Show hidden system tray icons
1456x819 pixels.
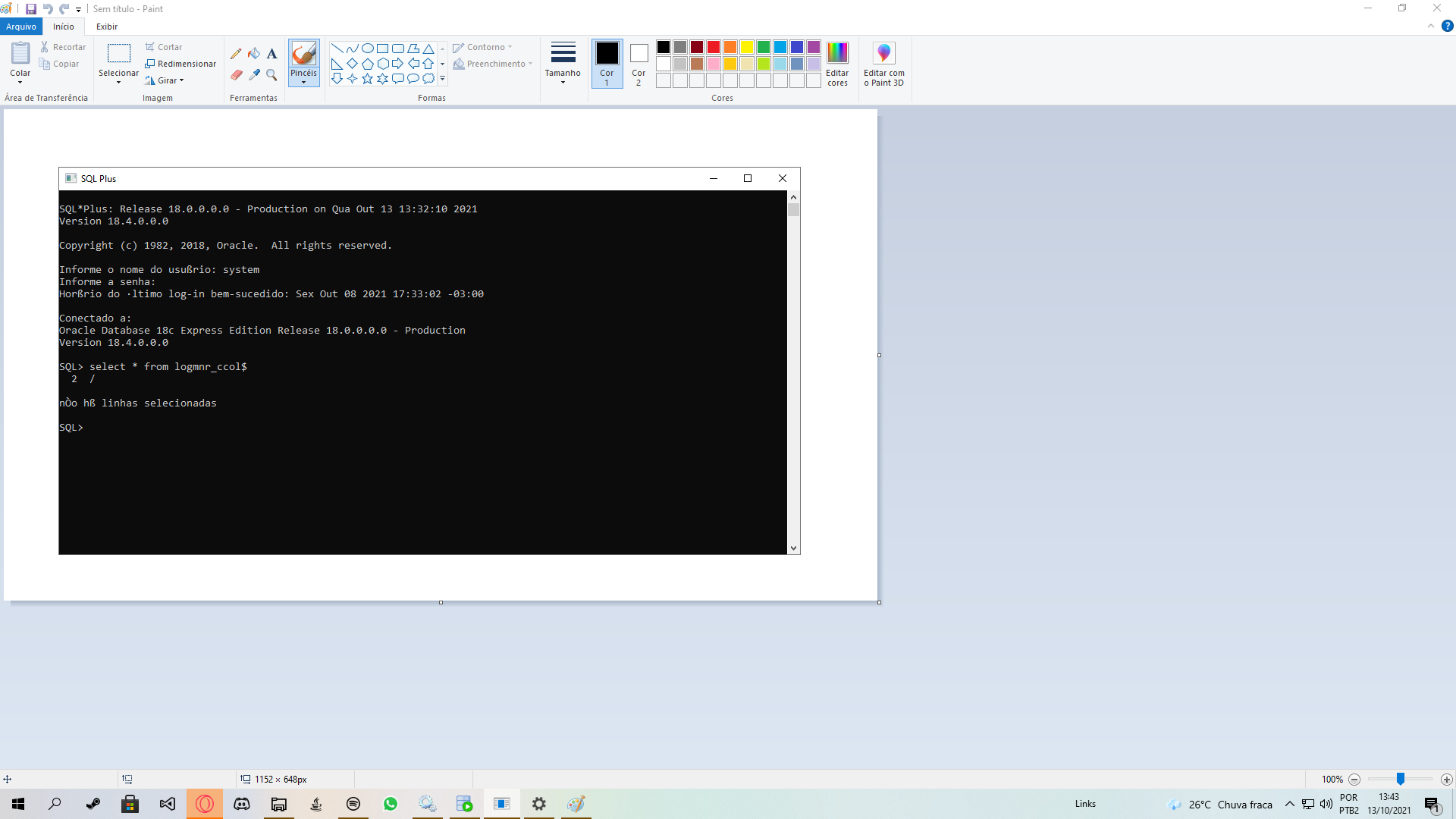coord(1289,804)
